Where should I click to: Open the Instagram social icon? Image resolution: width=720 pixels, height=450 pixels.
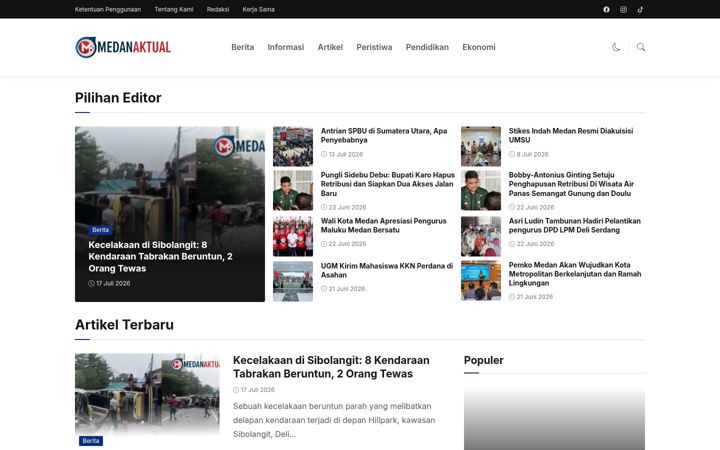click(x=623, y=9)
